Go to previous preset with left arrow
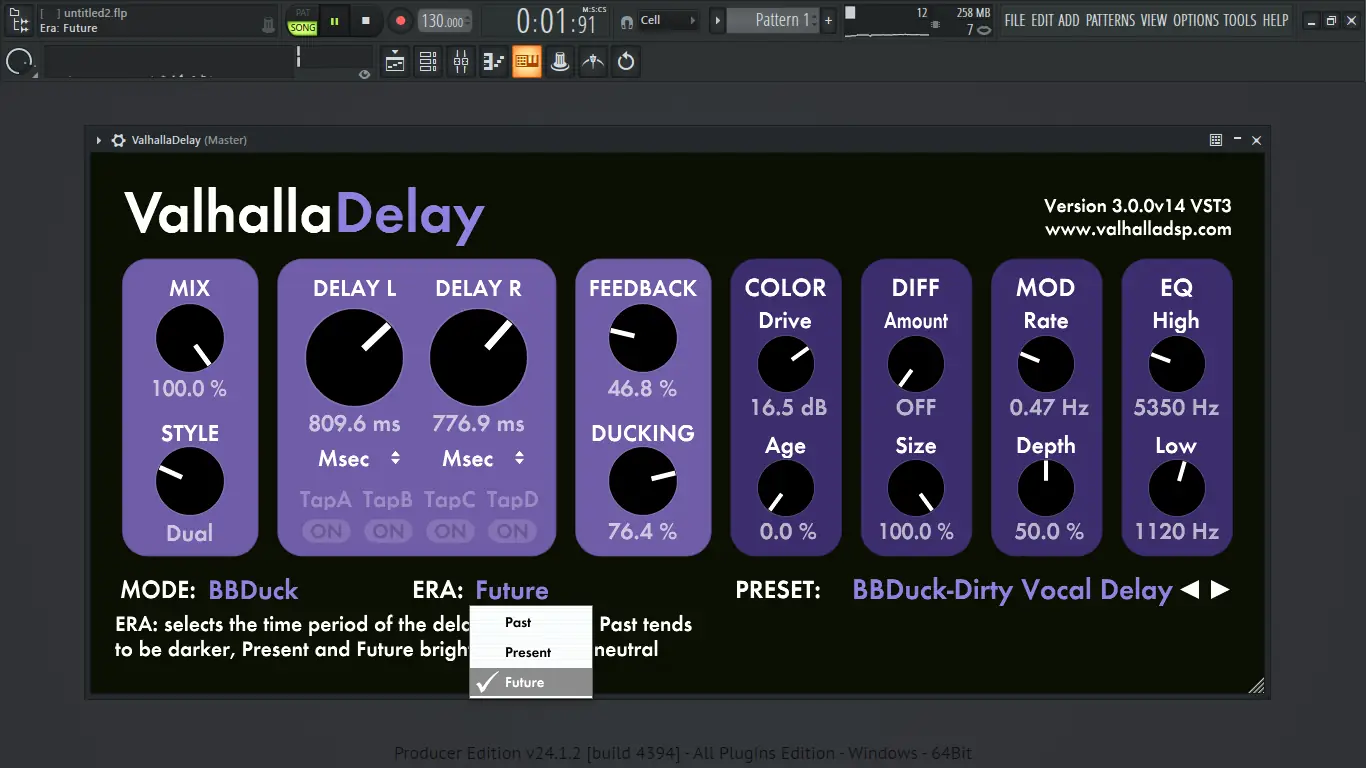 pyautogui.click(x=1190, y=590)
